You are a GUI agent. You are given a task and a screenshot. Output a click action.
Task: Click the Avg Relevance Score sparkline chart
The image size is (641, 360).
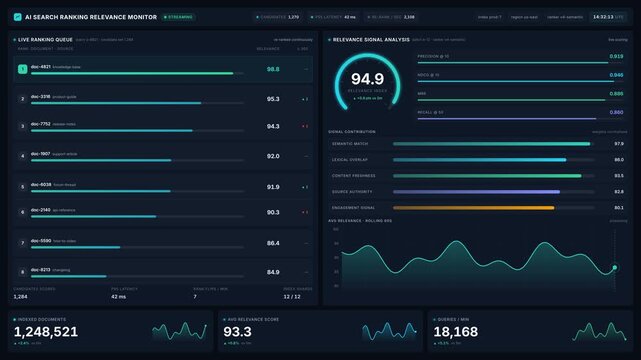click(389, 331)
